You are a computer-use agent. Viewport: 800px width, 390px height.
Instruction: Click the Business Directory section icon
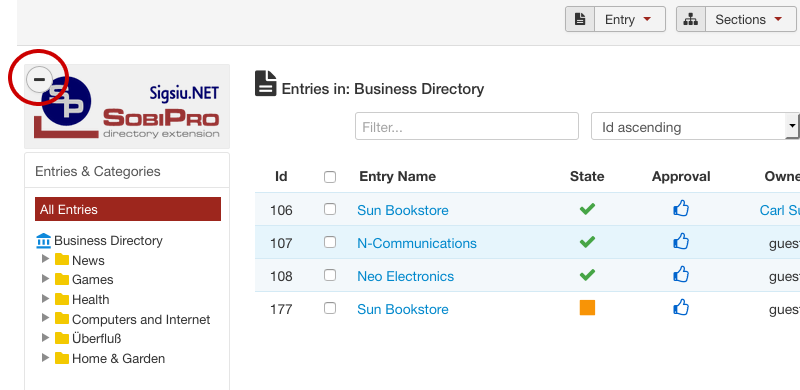tap(44, 240)
